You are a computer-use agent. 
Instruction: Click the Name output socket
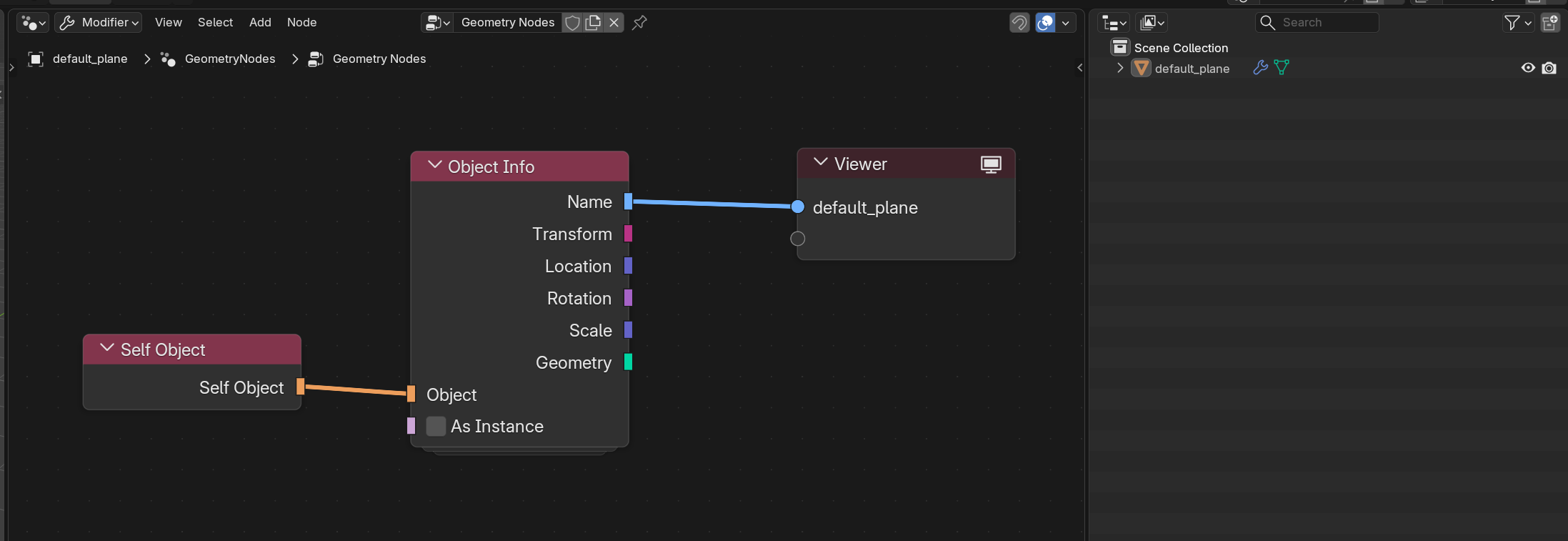point(628,202)
